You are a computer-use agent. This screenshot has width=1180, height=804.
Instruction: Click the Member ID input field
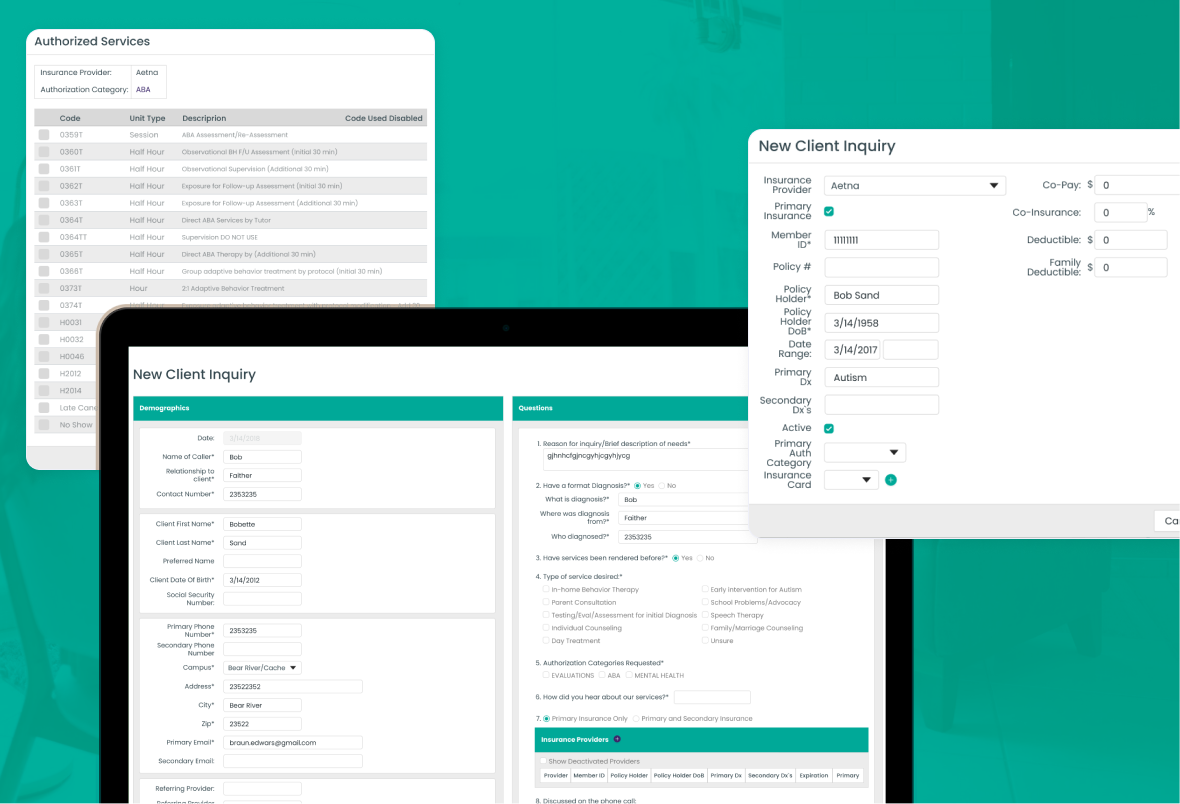(x=880, y=239)
